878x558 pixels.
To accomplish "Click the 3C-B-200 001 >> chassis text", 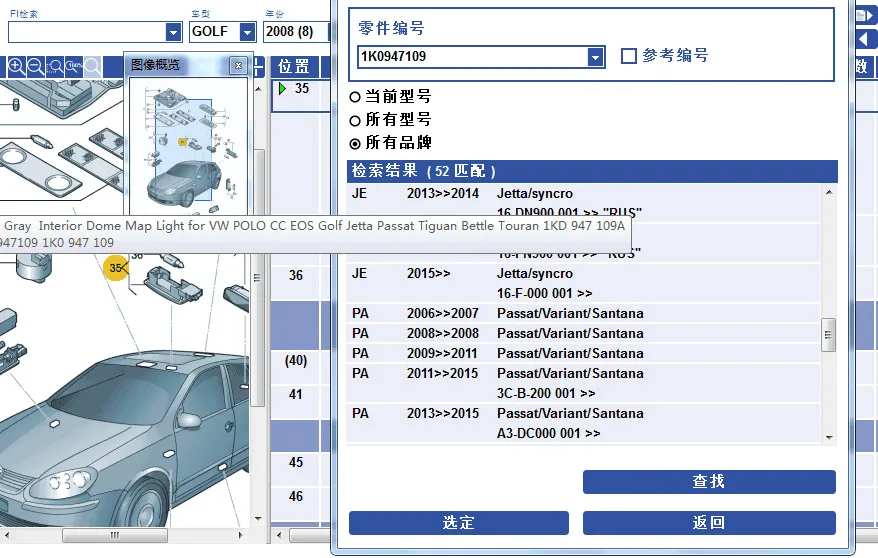I will click(546, 393).
